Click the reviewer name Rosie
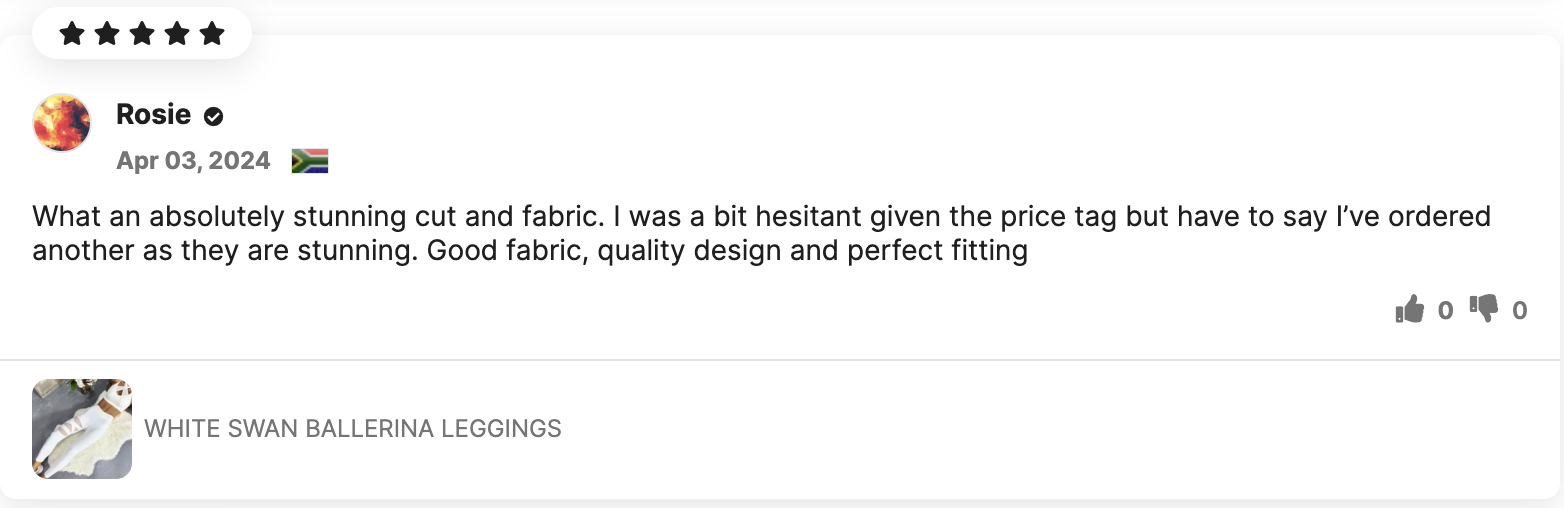1564x508 pixels. [x=153, y=115]
